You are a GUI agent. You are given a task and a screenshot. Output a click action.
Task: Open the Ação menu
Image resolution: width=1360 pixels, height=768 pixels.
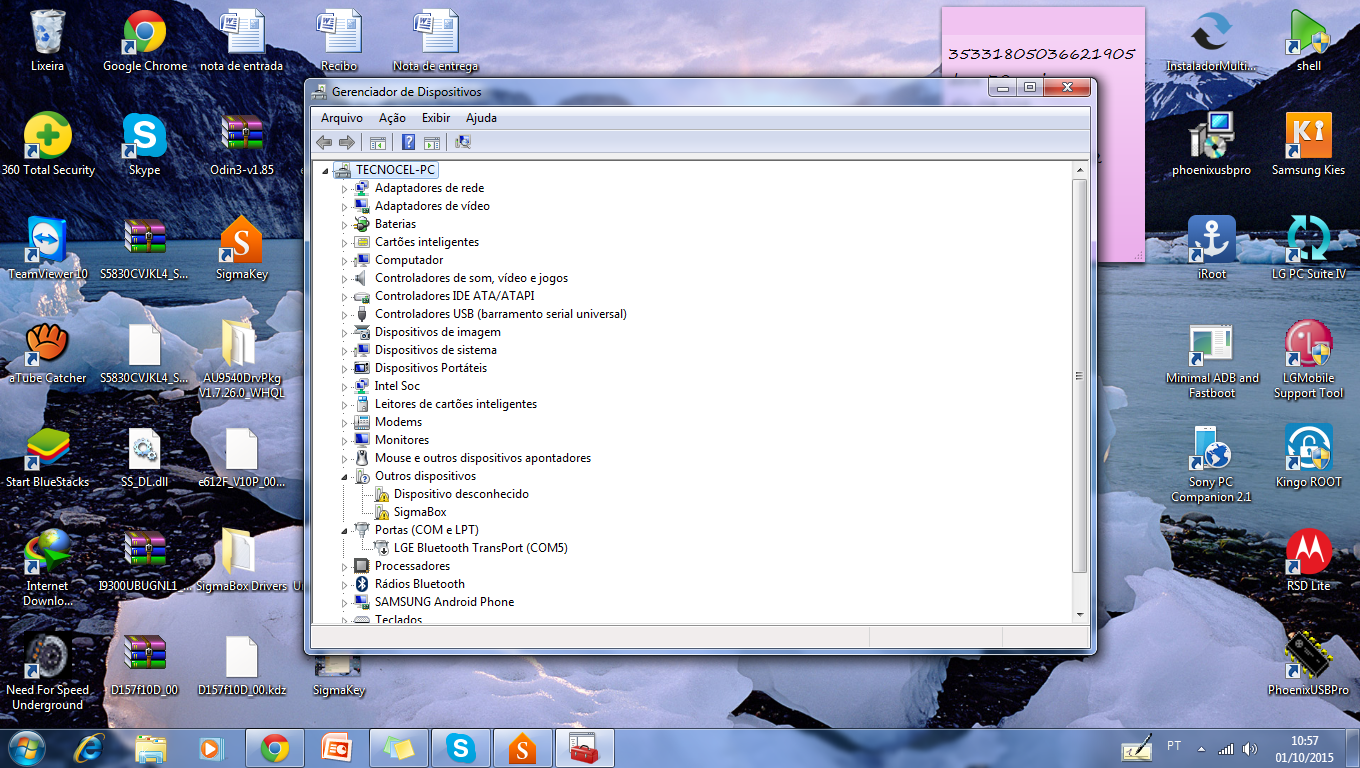tap(392, 118)
